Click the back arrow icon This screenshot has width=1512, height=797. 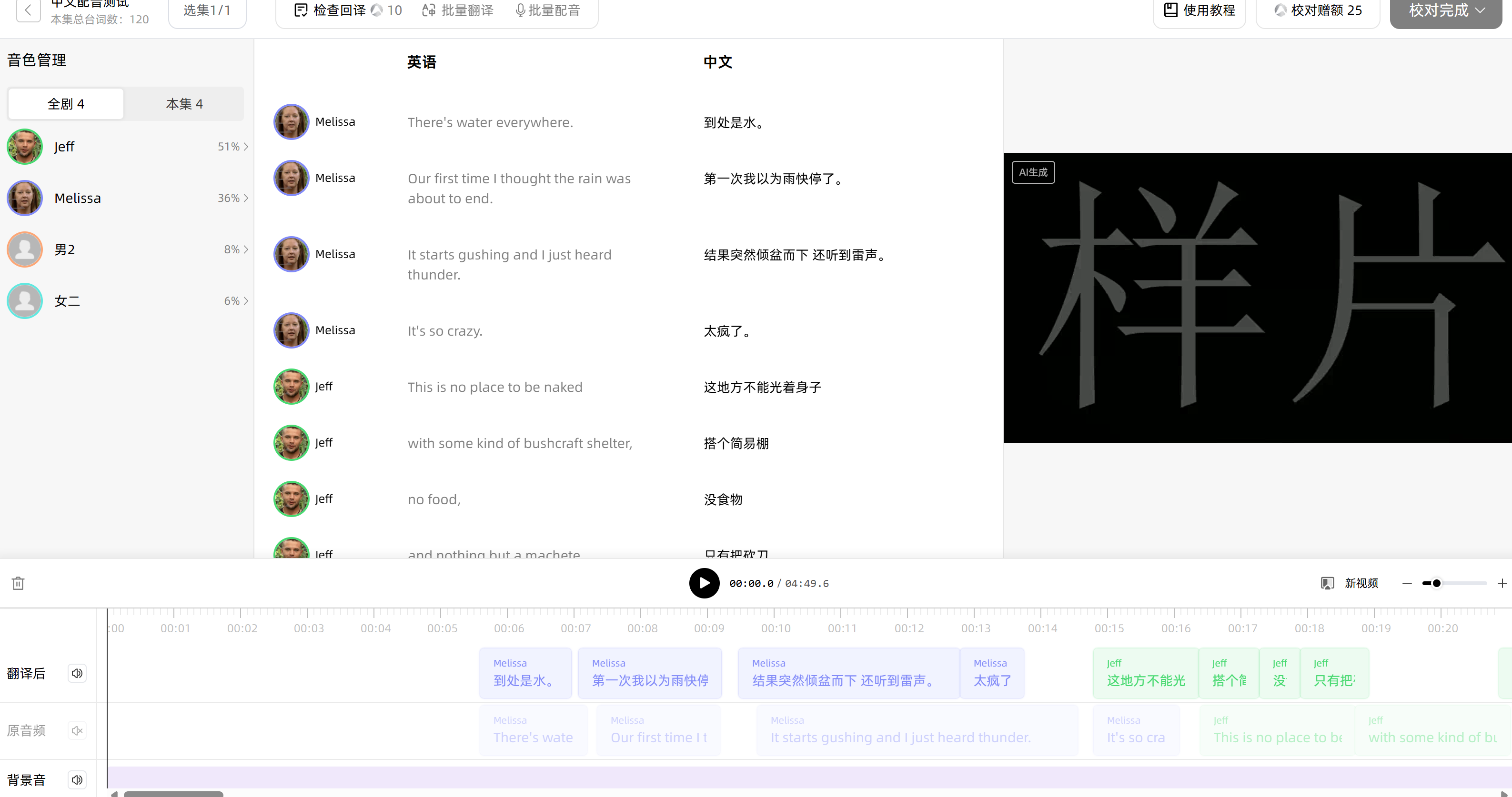pos(28,10)
